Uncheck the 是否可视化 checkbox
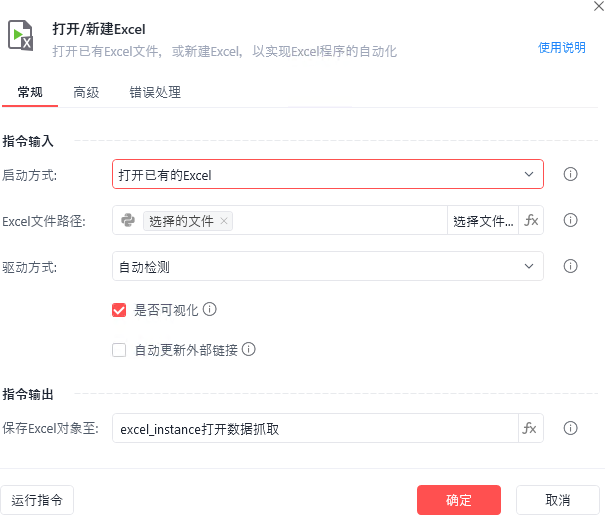 pos(119,310)
